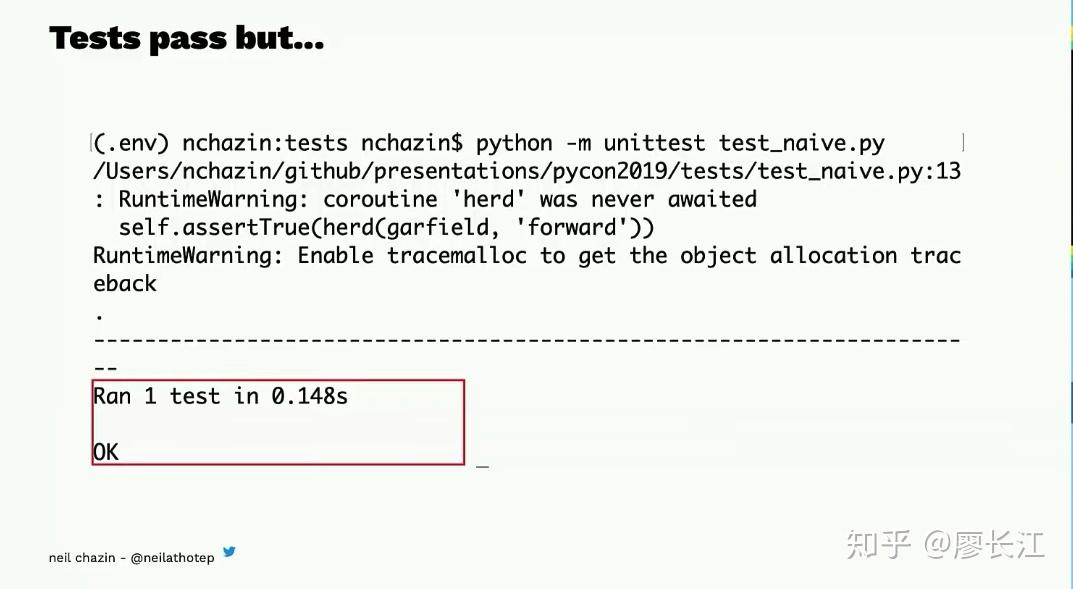Image resolution: width=1073 pixels, height=589 pixels.
Task: Click the Twitter bird icon
Action: (229, 552)
